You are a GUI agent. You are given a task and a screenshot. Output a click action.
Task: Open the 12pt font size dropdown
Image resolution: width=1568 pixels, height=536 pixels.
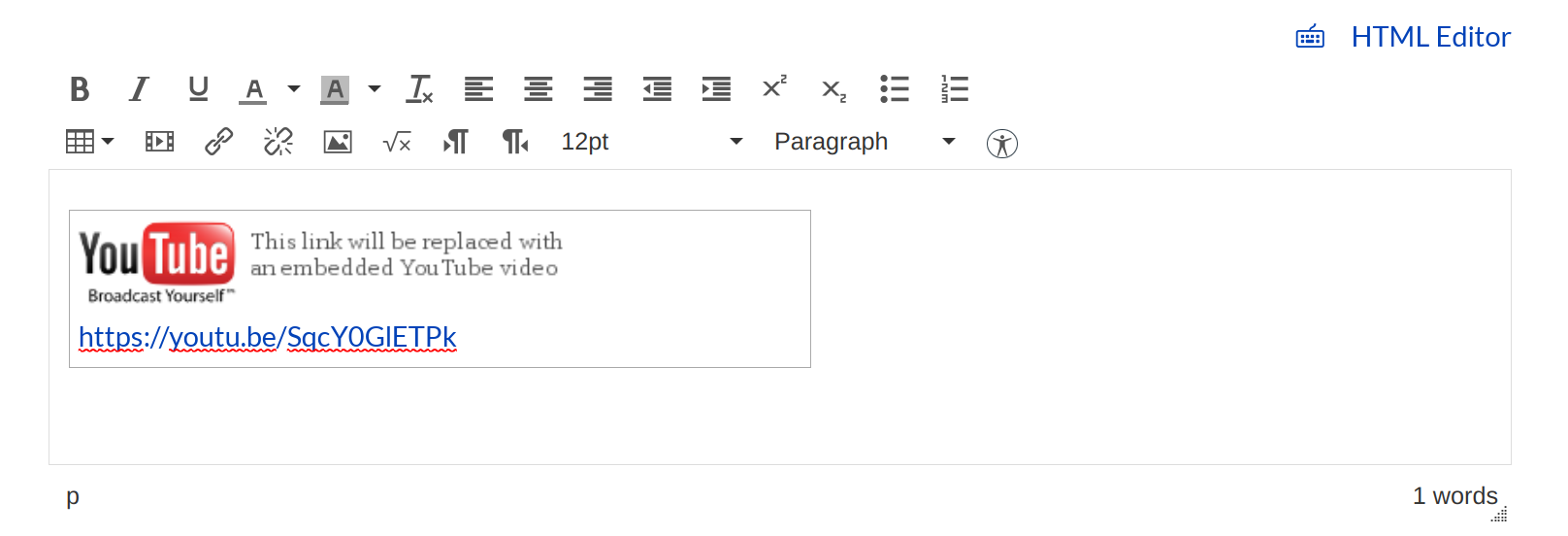[651, 142]
